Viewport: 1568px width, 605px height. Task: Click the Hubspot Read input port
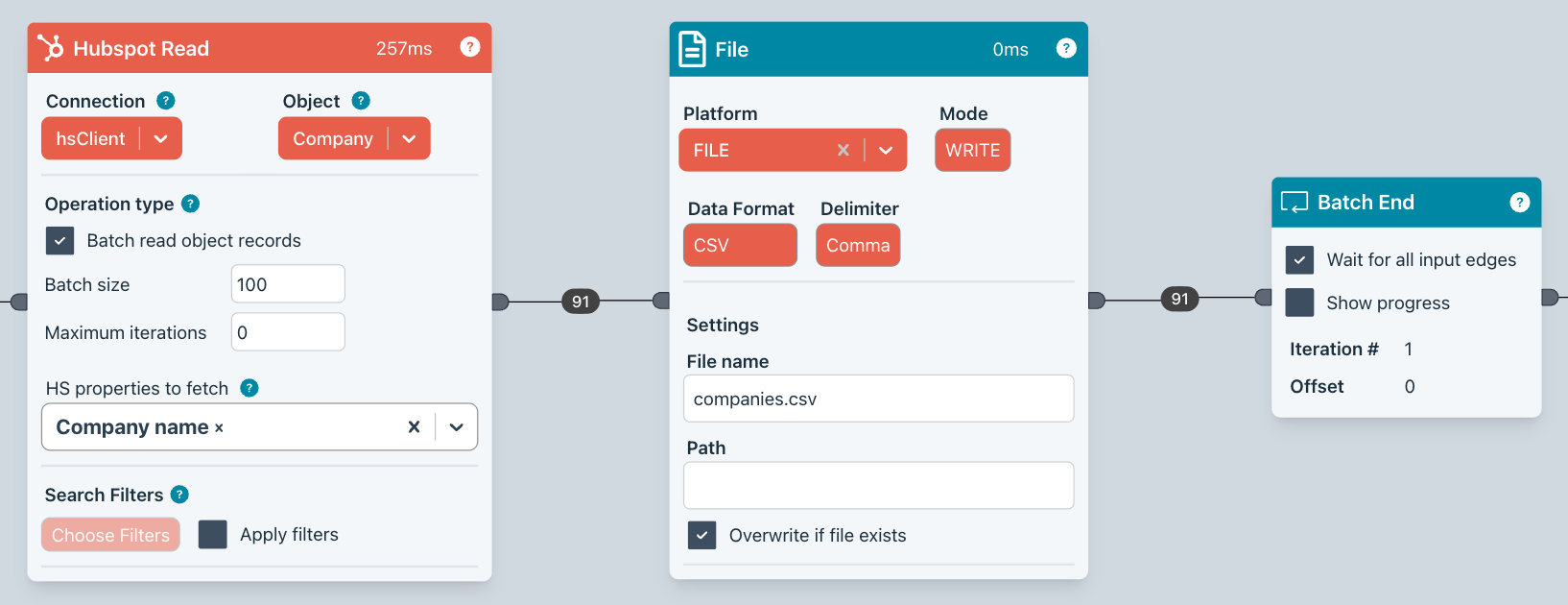(19, 302)
